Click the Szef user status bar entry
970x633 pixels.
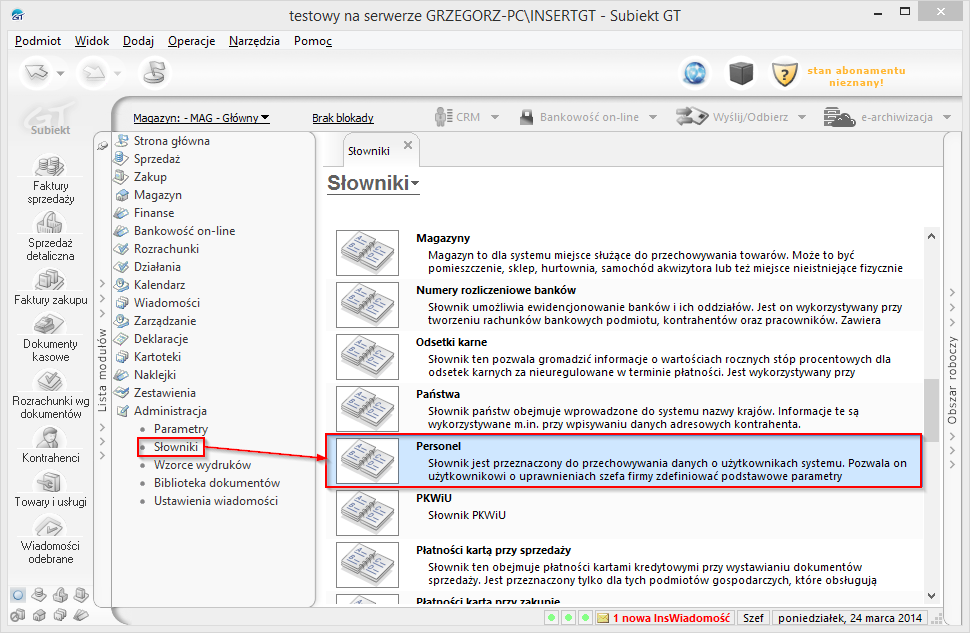click(753, 618)
